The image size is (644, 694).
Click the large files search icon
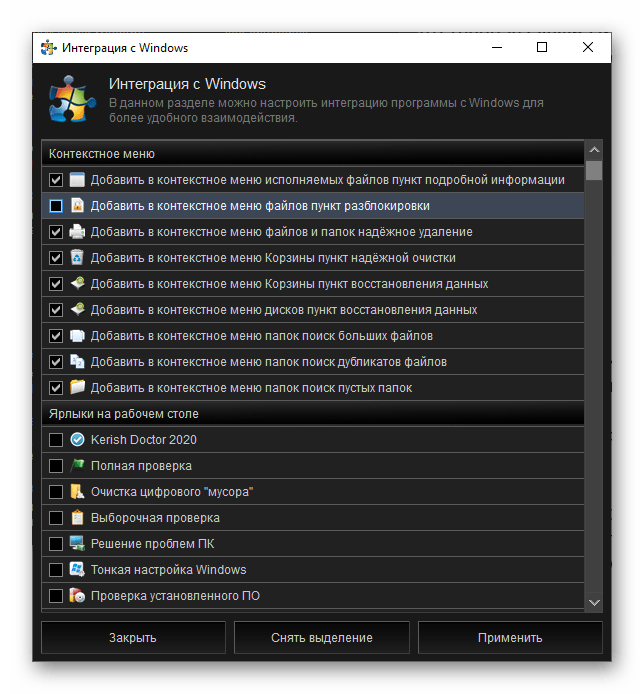pos(77,335)
